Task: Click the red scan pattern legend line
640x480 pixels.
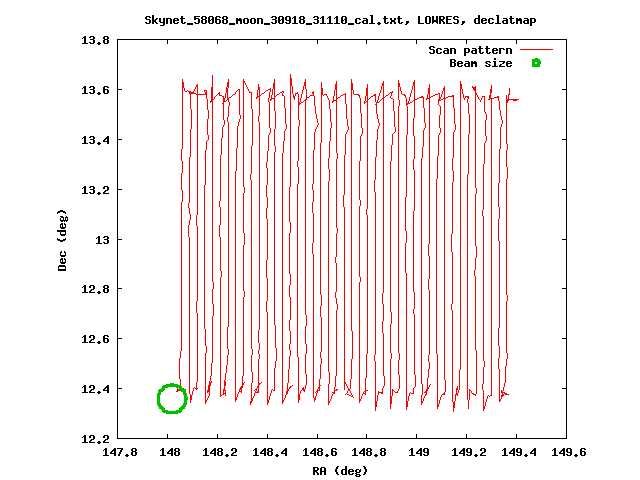Action: [x=536, y=50]
